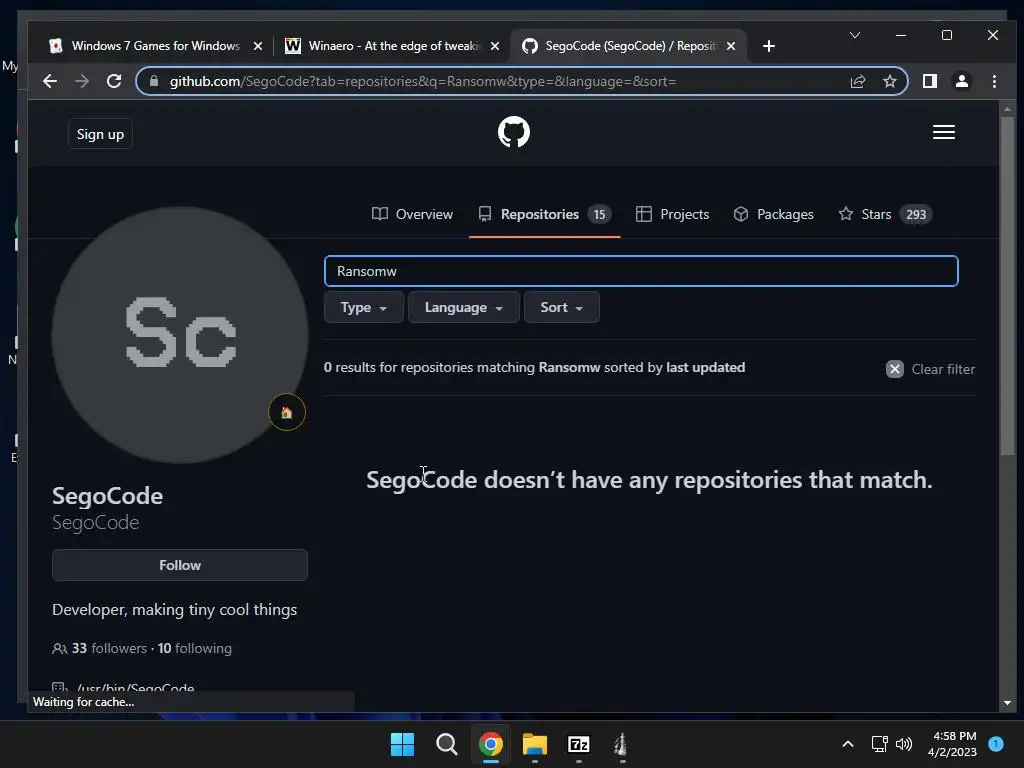Click the SegoCode profile name heading
The height and width of the screenshot is (768, 1024).
point(108,496)
